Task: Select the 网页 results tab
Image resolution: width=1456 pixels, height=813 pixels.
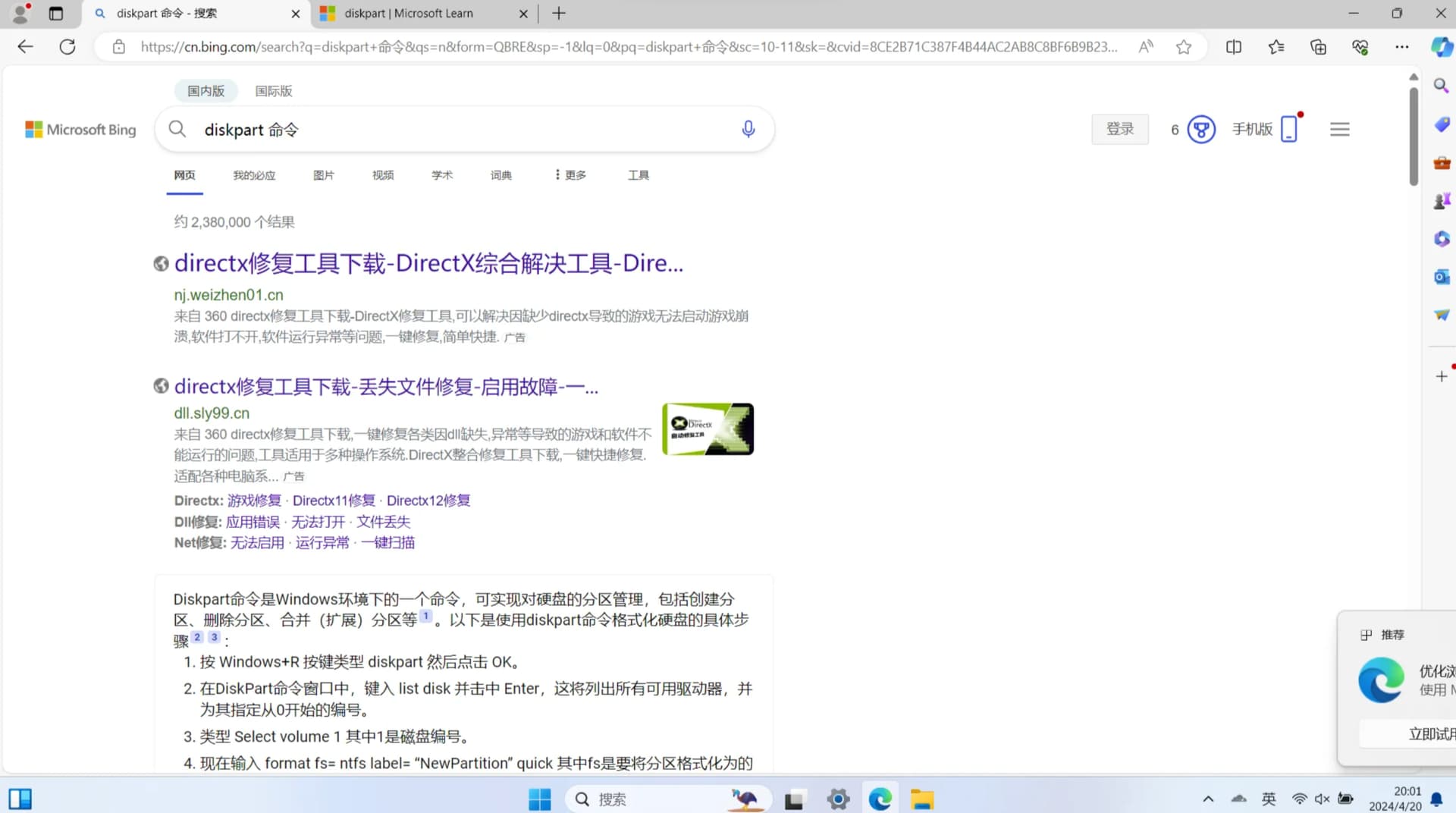Action: click(184, 175)
